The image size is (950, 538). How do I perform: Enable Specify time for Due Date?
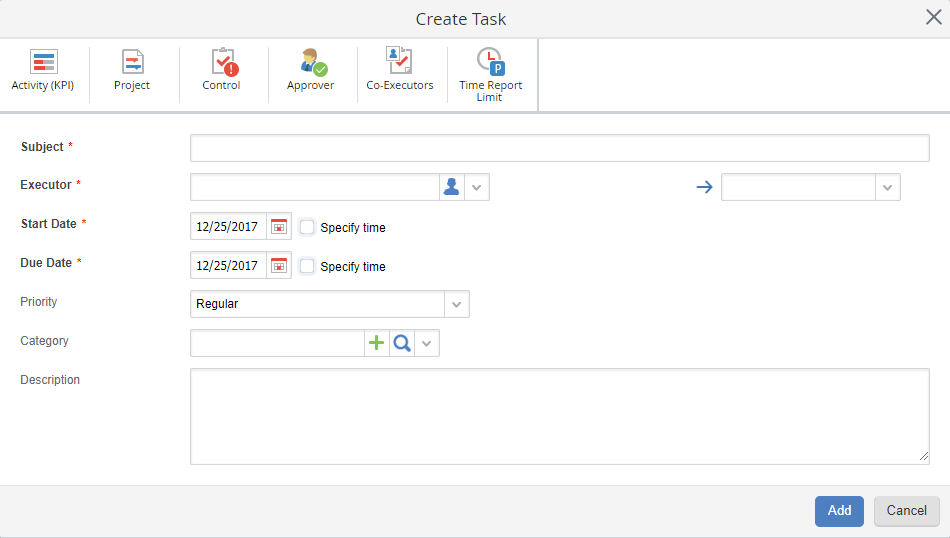(x=308, y=266)
